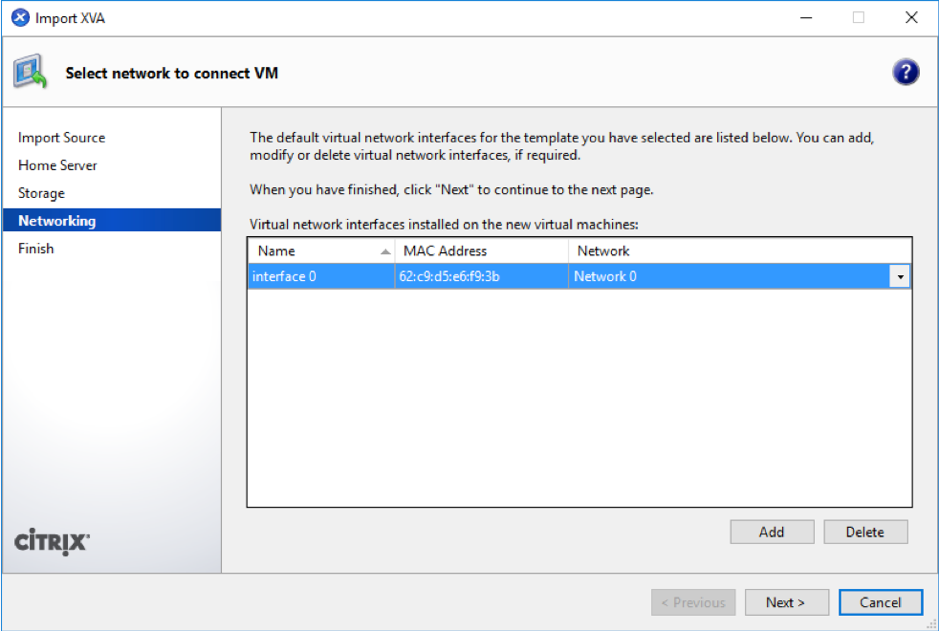Click the Add button
The image size is (939, 631).
(772, 532)
